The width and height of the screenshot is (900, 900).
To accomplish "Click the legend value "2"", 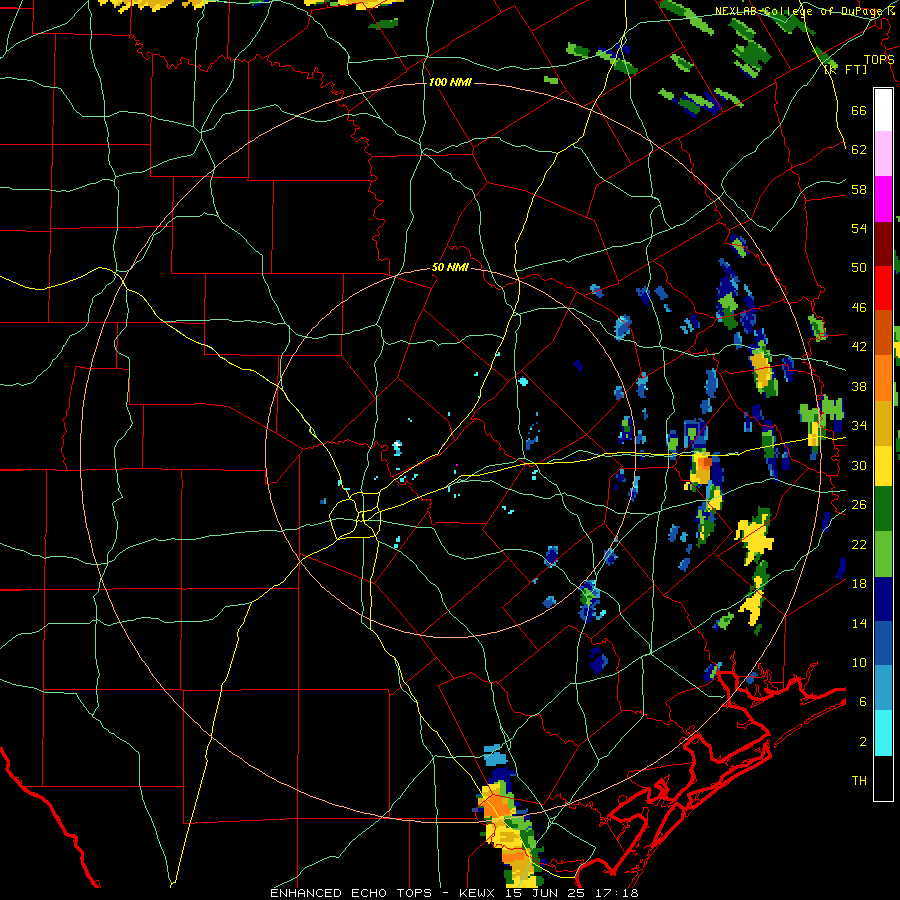I will 863,742.
